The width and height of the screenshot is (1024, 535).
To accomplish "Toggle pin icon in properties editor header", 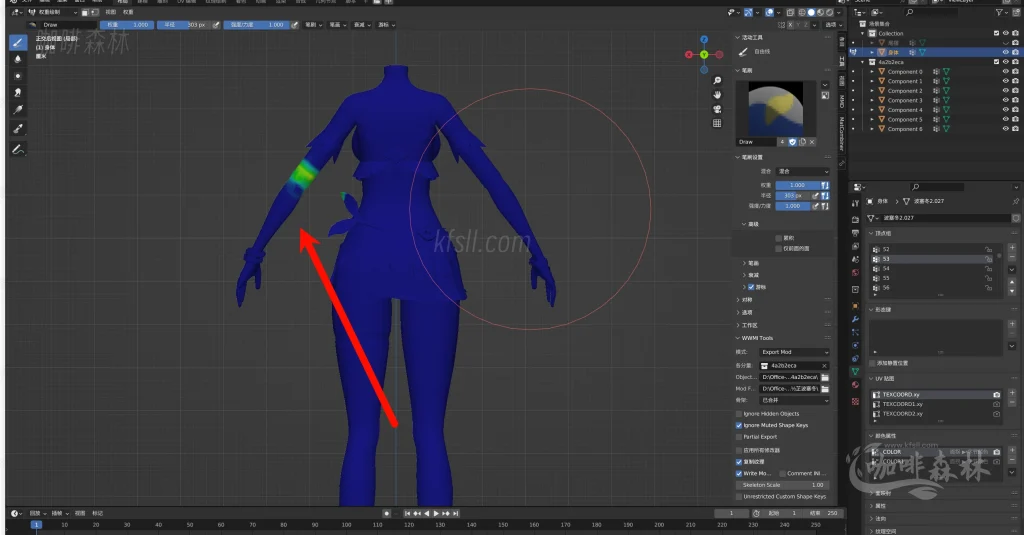I will 1016,201.
